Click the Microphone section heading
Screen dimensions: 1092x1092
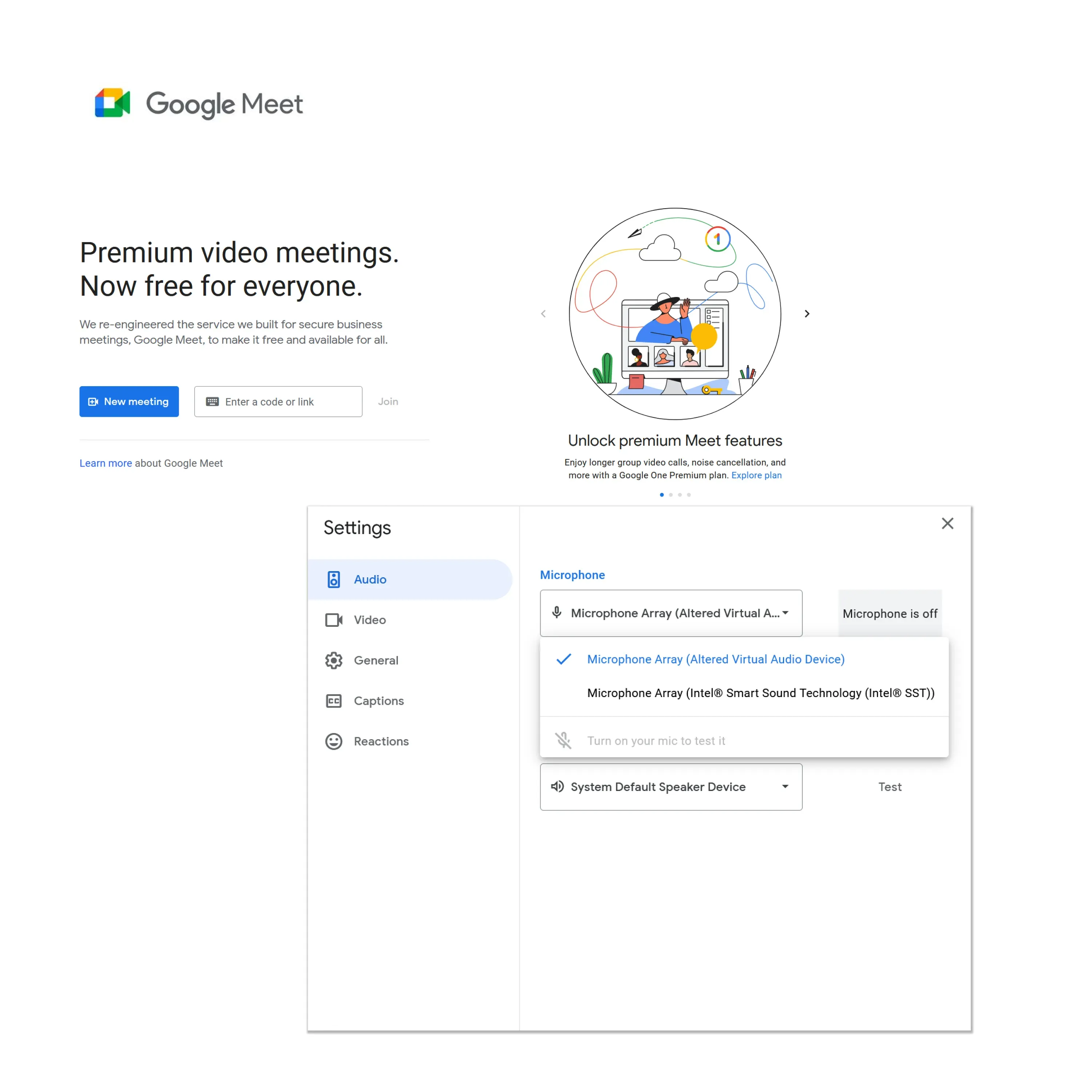[x=572, y=575]
